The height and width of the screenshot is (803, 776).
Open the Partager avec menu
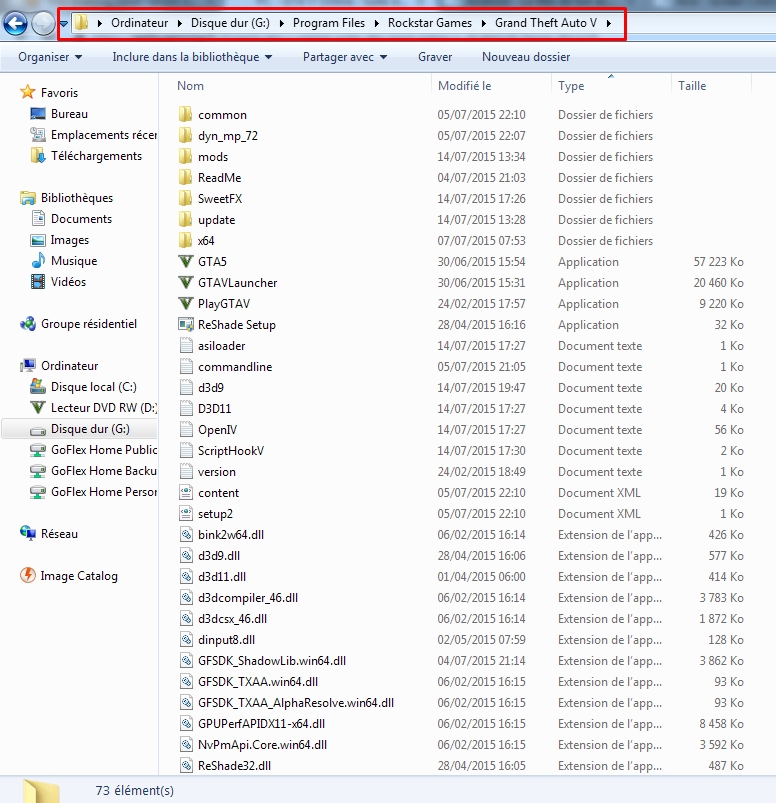[x=345, y=57]
